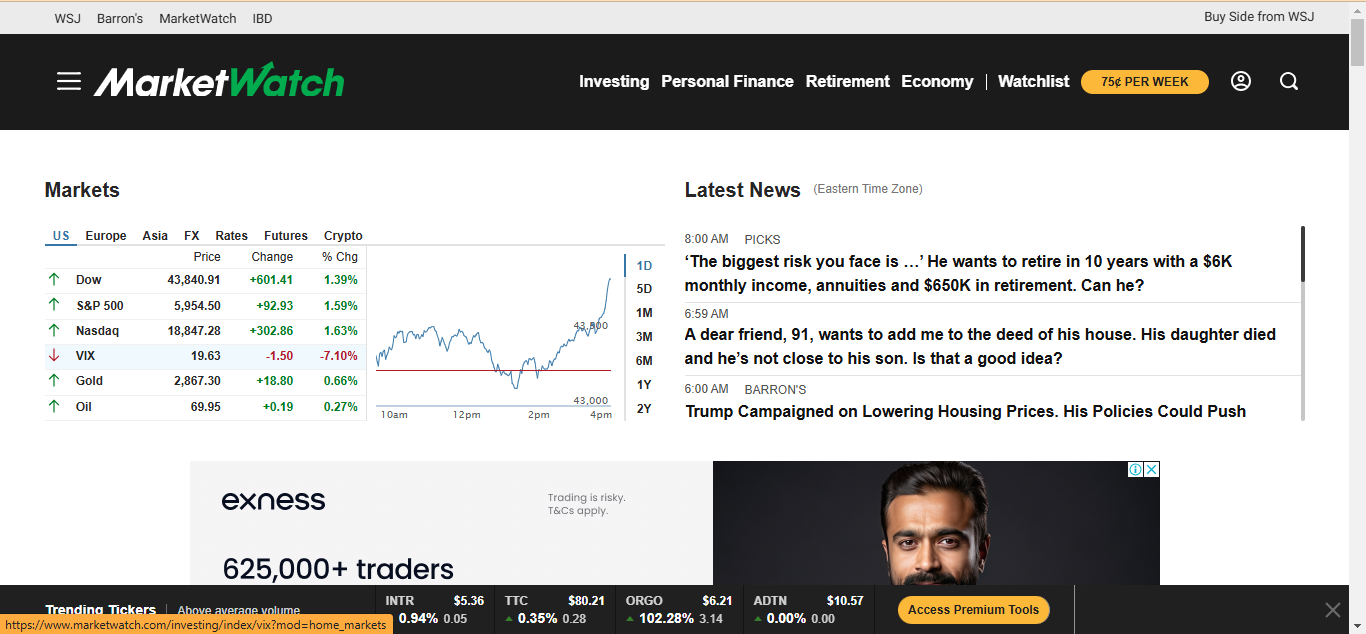Click the BARRON'S label on 6:00 AM story
This screenshot has width=1366, height=634.
click(775, 390)
